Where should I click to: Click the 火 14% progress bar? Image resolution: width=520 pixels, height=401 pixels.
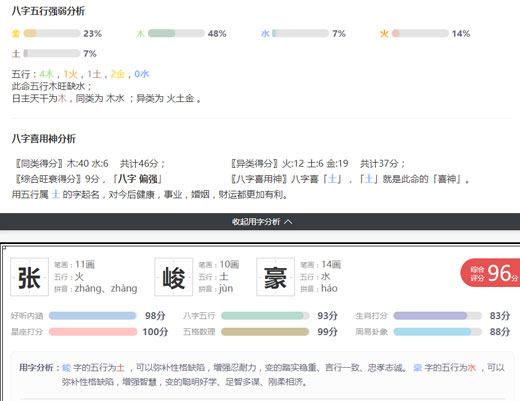pyautogui.click(x=420, y=33)
